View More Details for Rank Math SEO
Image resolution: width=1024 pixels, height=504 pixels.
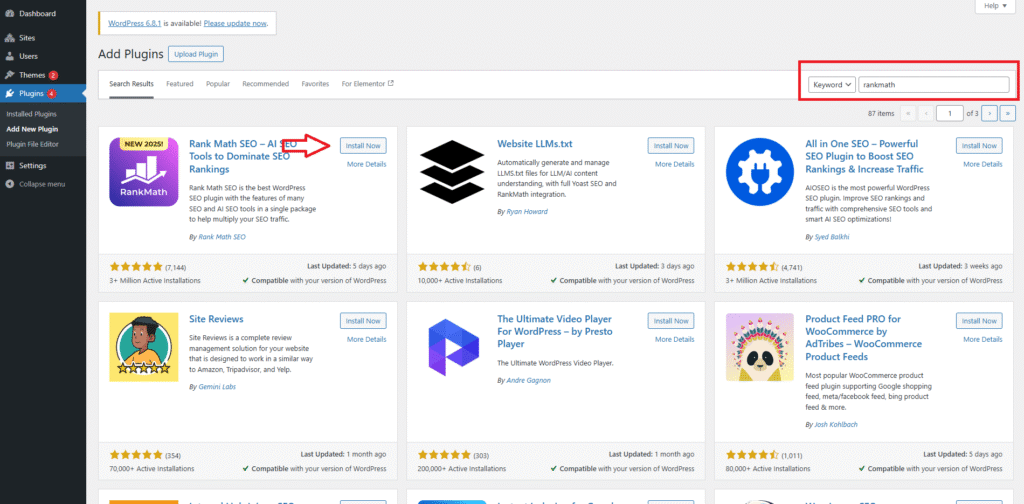click(x=366, y=165)
